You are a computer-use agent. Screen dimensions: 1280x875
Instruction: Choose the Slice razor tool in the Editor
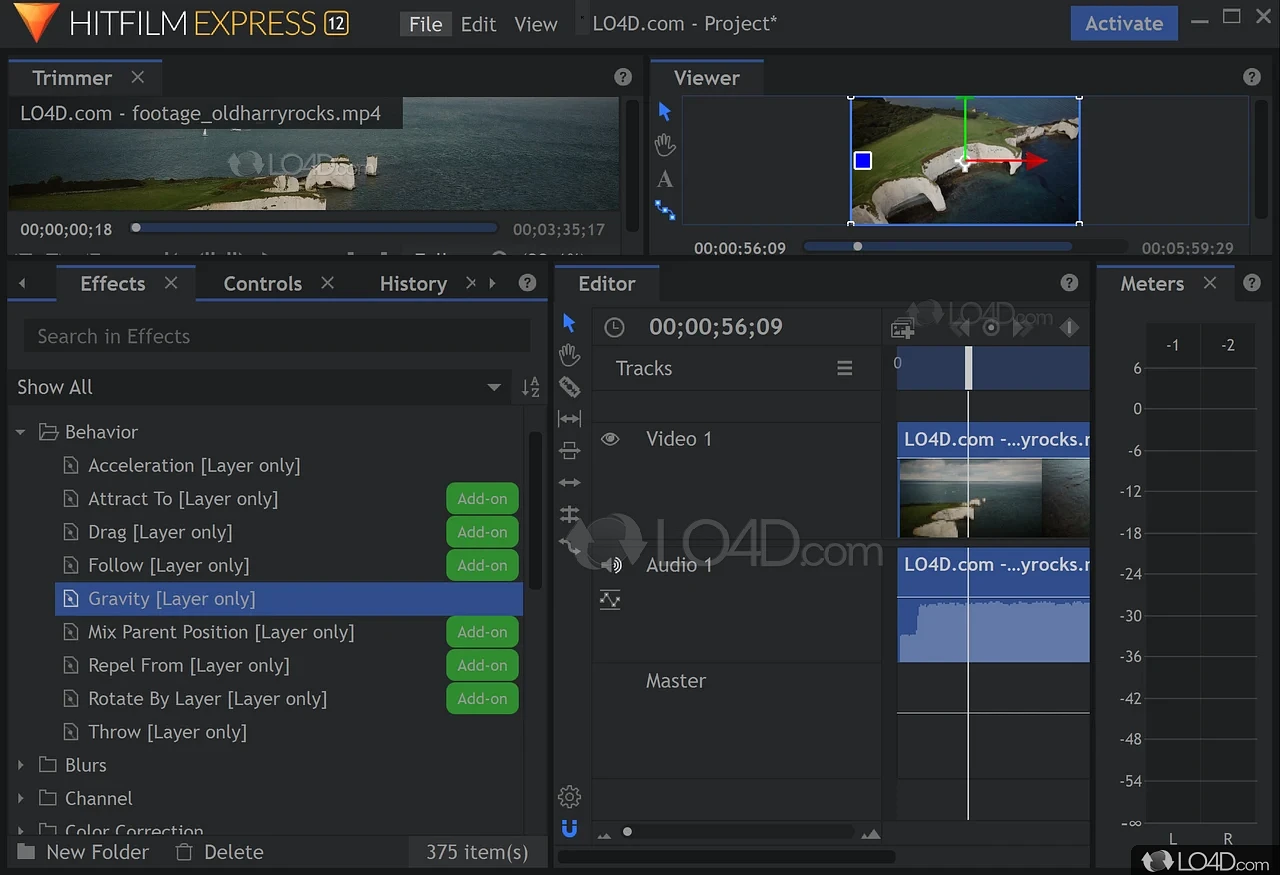pyautogui.click(x=569, y=387)
